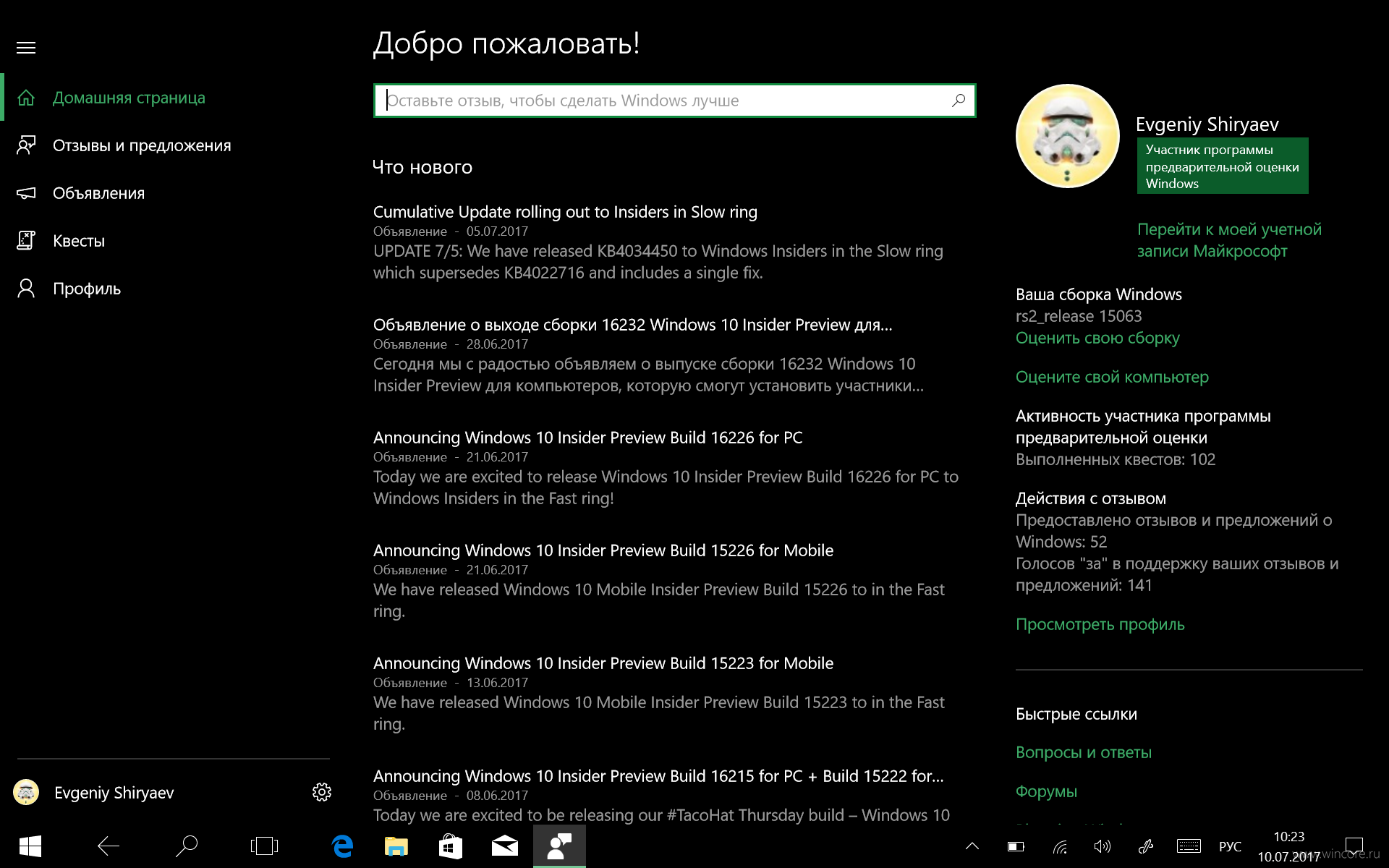1389x868 pixels.
Task: Click Оценить свою сборку link
Action: (x=1097, y=338)
